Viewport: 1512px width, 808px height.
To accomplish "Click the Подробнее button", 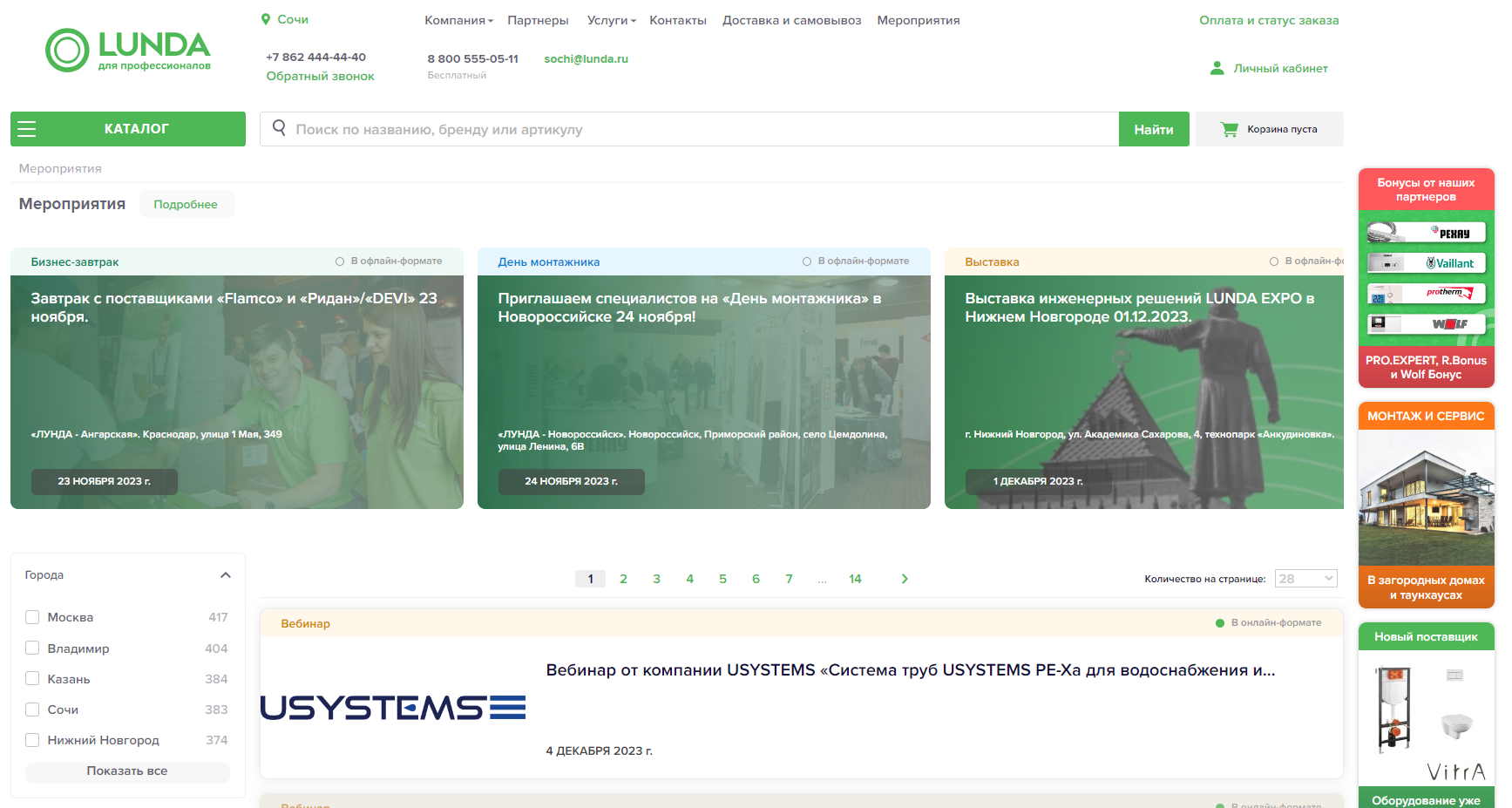I will 186,204.
